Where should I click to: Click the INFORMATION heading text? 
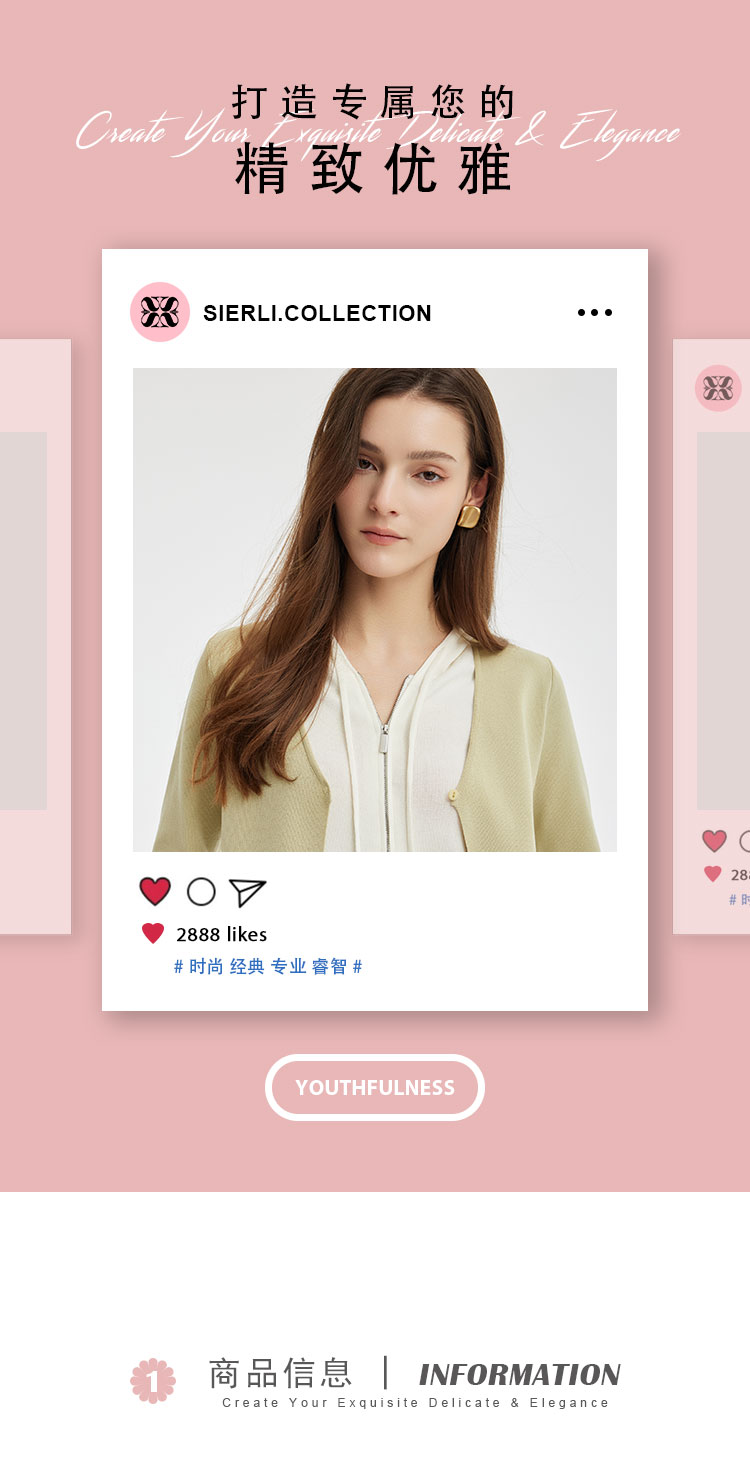point(520,1375)
